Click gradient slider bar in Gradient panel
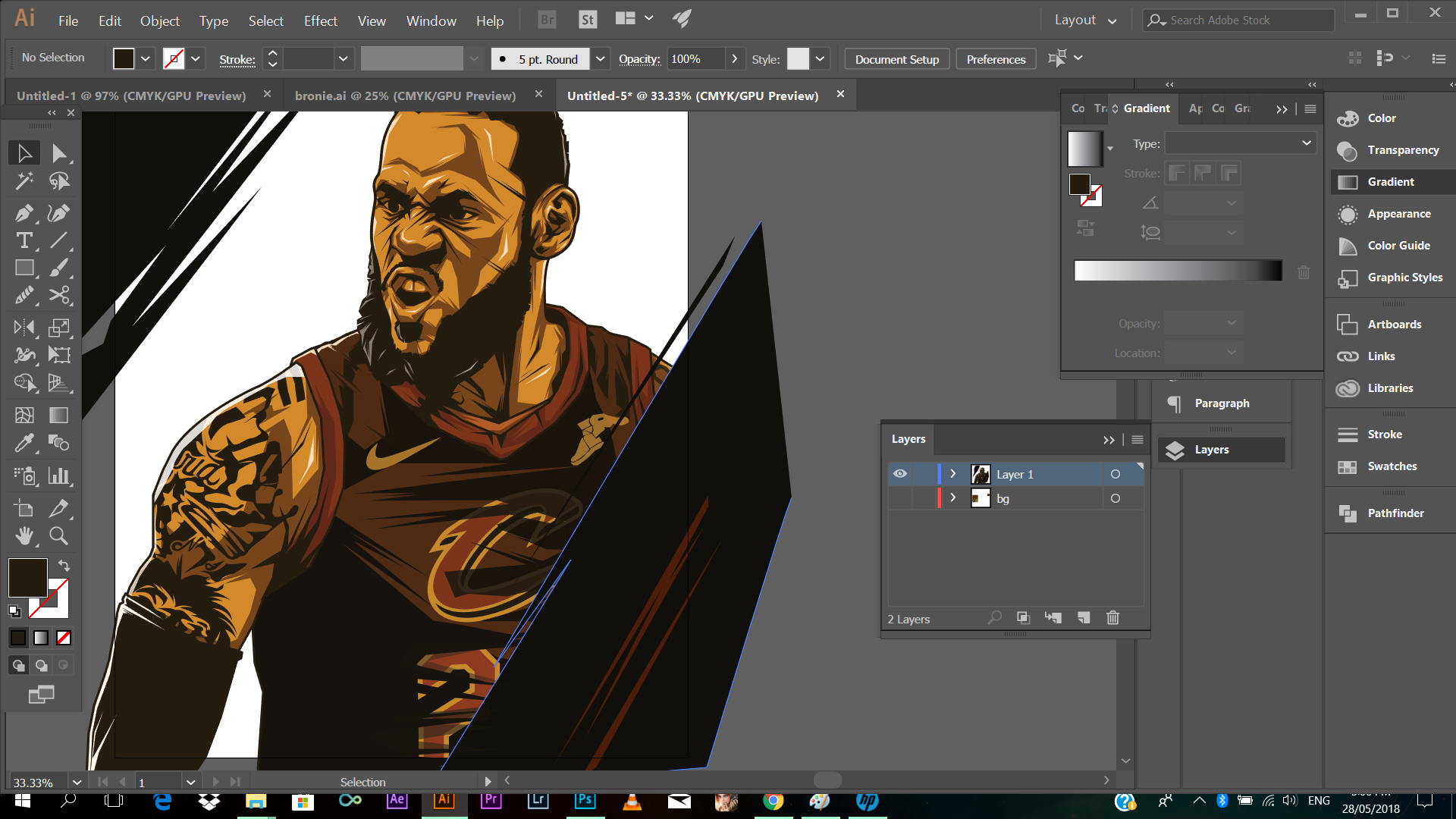 (1178, 271)
